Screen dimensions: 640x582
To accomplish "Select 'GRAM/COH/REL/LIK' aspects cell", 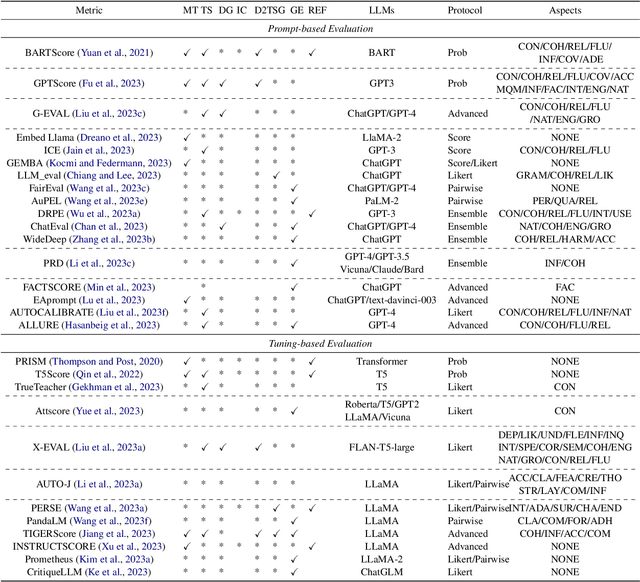I will (565, 175).
